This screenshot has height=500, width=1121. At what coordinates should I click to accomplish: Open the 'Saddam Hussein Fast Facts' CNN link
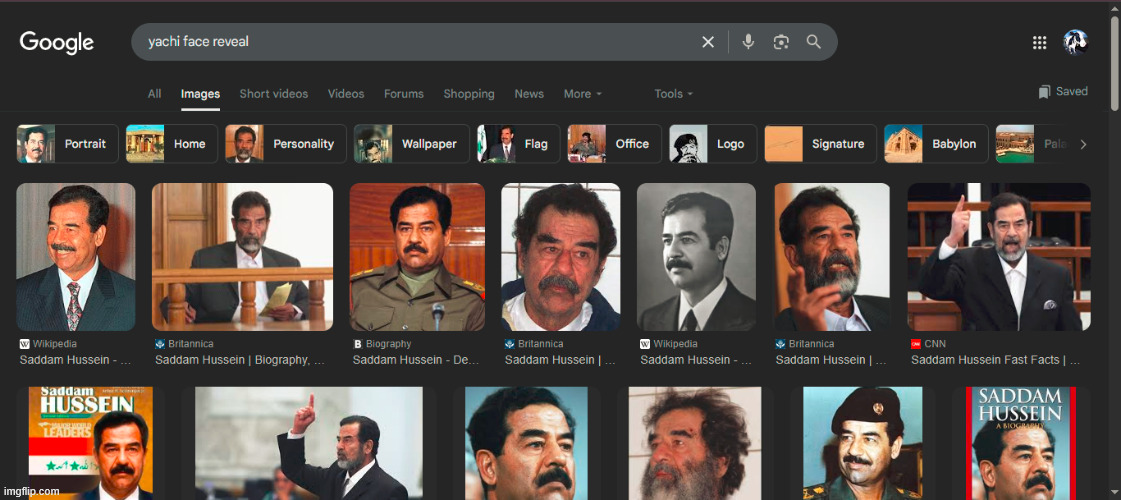(995, 360)
